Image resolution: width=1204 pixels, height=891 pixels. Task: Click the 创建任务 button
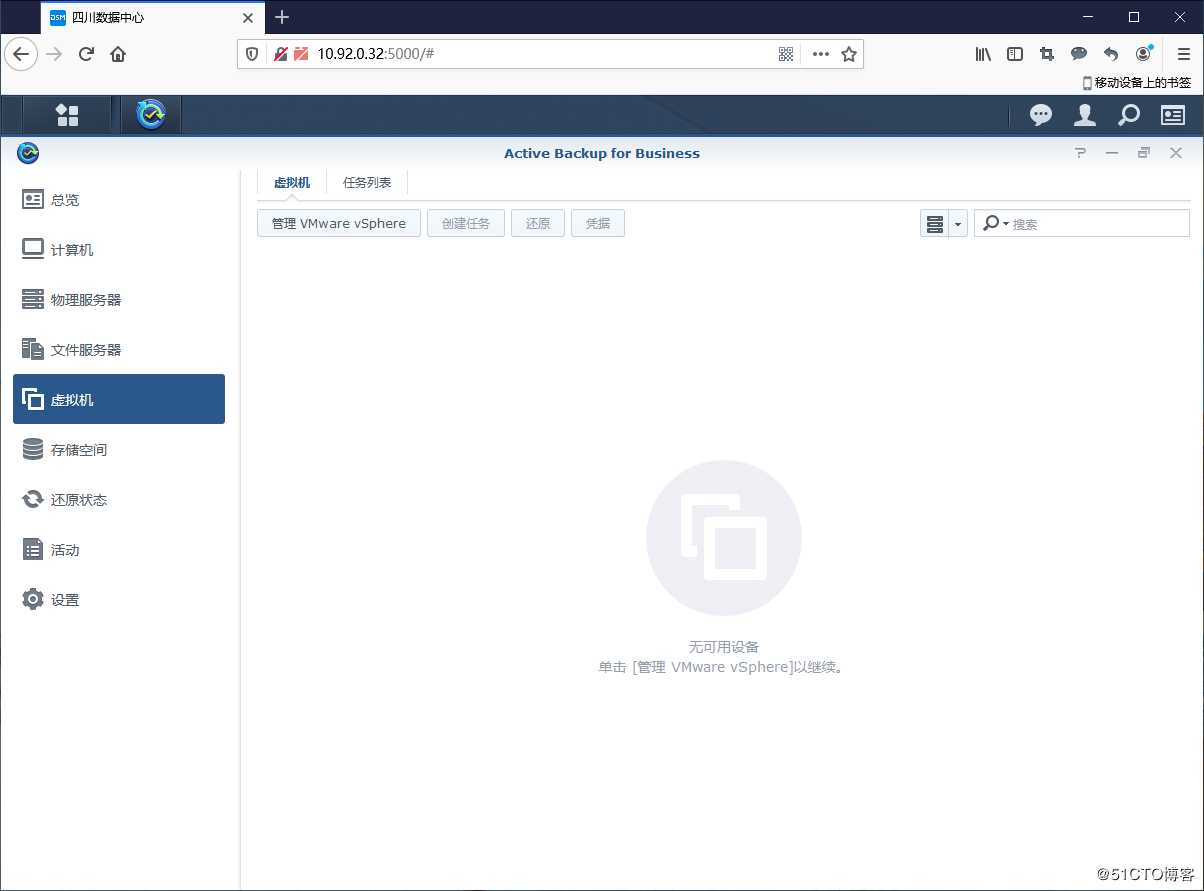[x=466, y=223]
